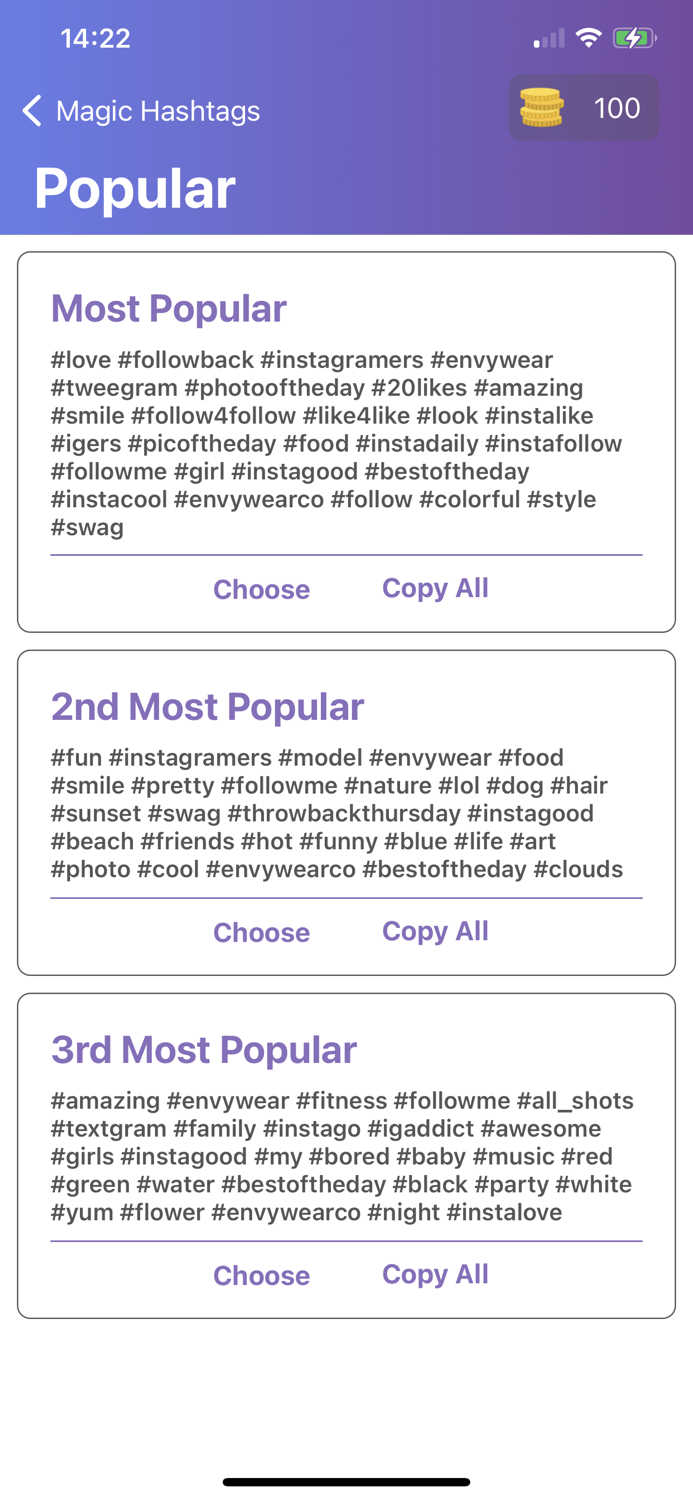Screen dimensions: 693x1500
Task: Tap the coin balance showing 100
Action: pyautogui.click(x=617, y=107)
